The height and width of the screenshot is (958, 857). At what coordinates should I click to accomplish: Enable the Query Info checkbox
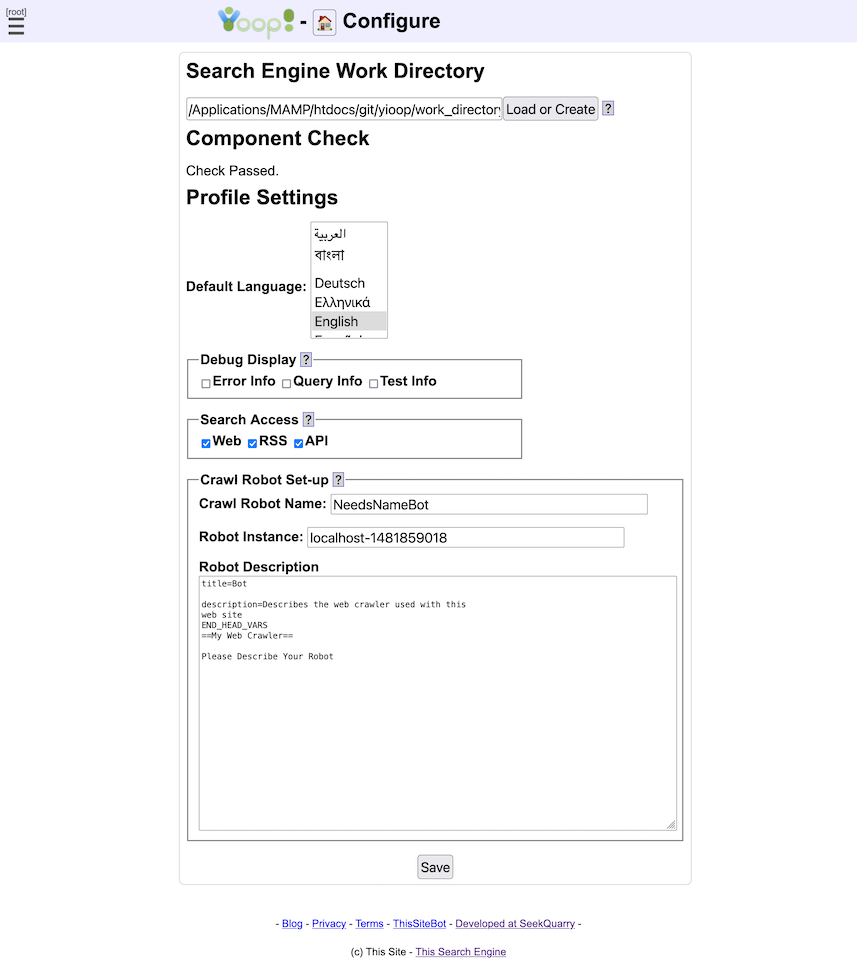[x=286, y=383]
